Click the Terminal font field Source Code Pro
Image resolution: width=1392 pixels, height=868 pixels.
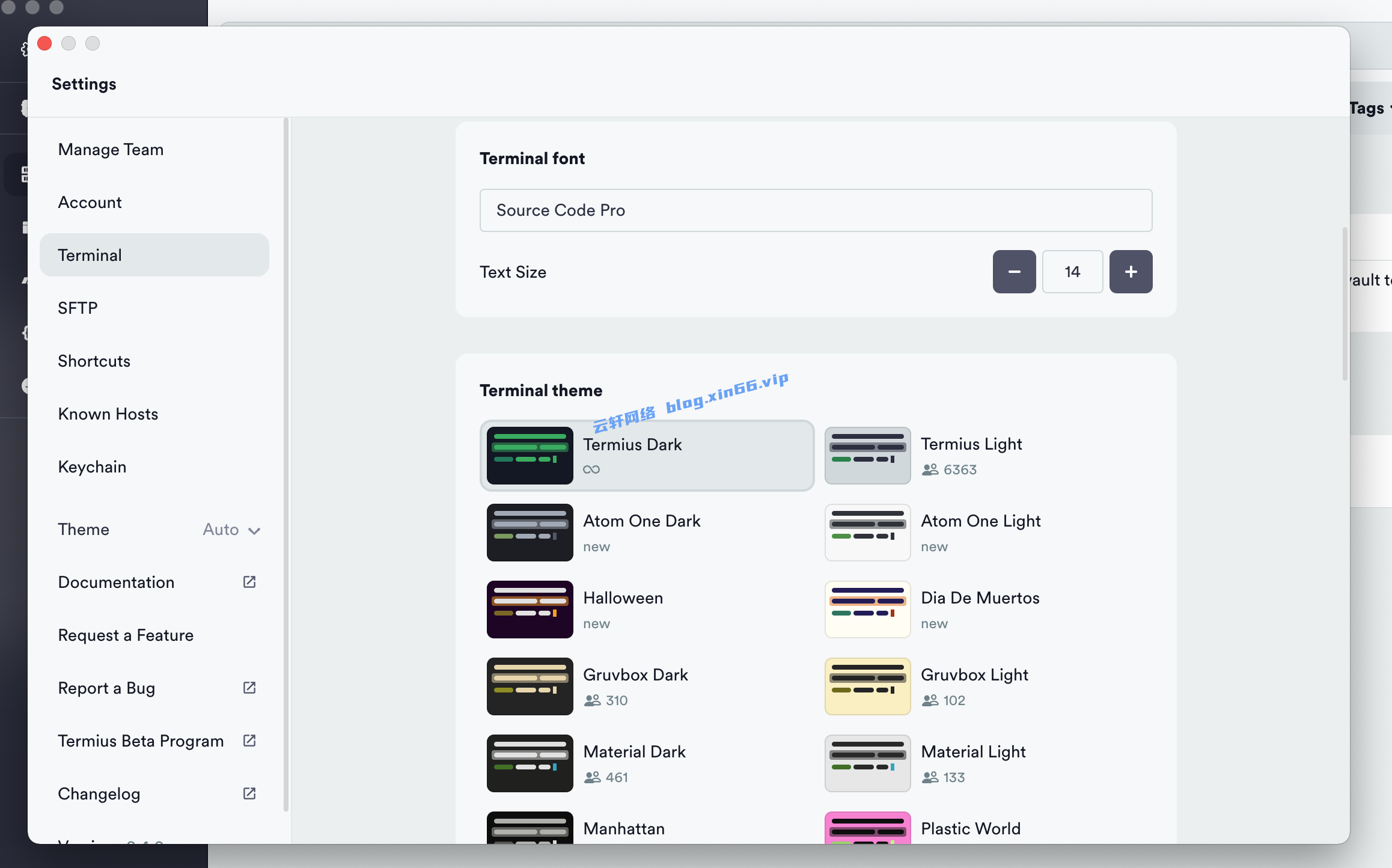(x=816, y=210)
